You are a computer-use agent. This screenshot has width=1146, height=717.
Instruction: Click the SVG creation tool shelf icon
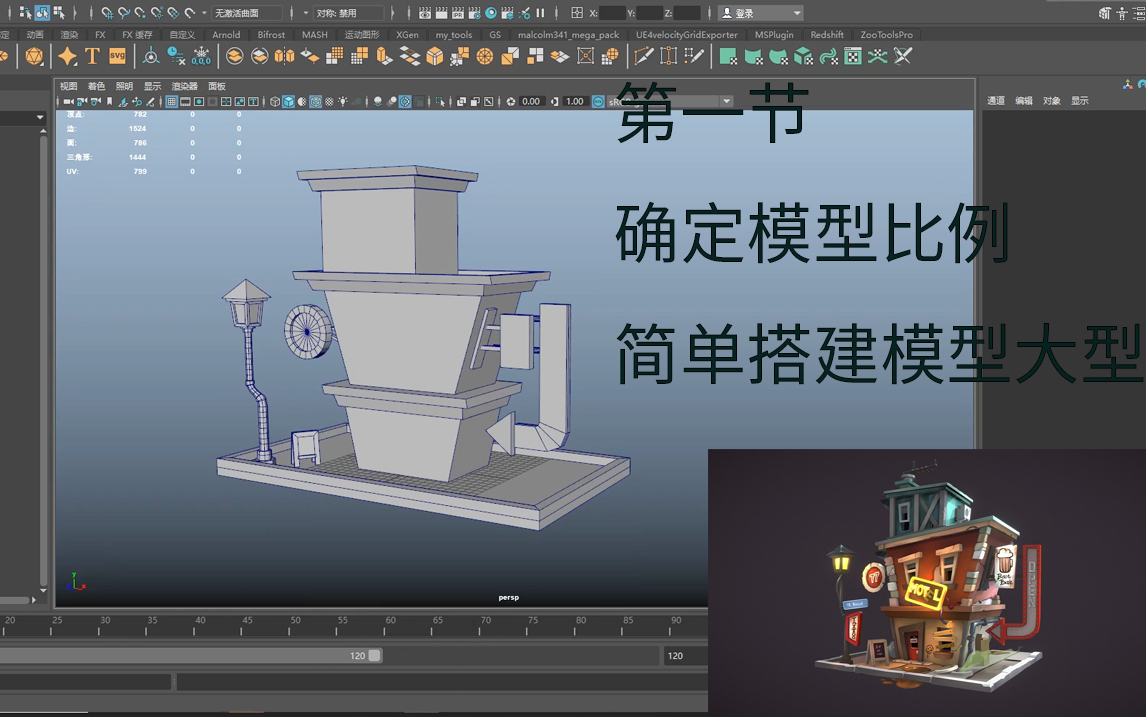click(x=118, y=57)
